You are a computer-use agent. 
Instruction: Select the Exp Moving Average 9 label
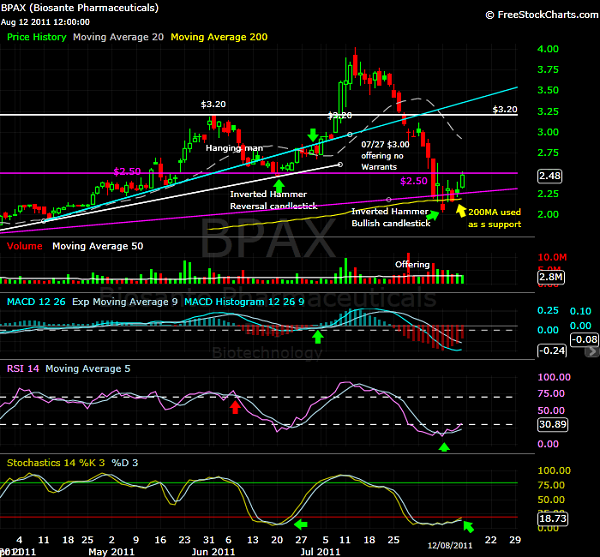125,301
